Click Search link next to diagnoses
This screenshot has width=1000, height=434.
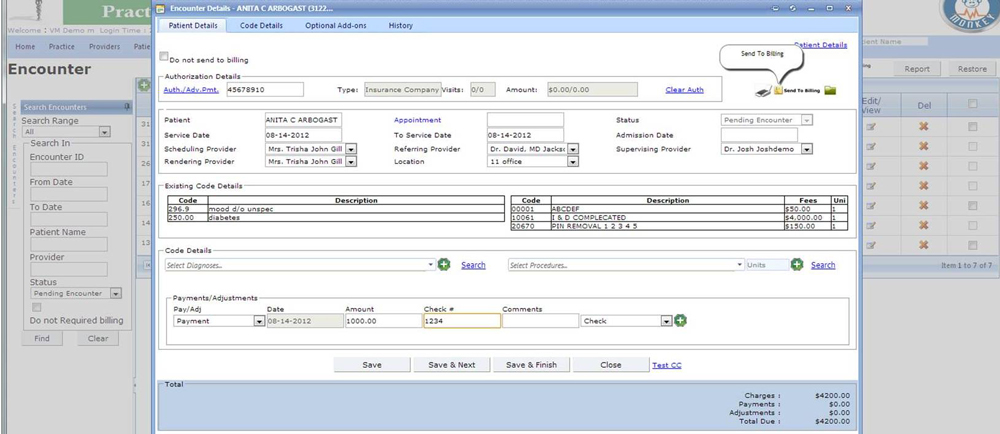click(x=473, y=264)
